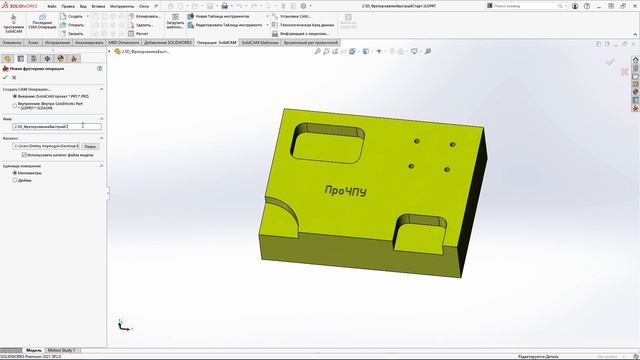Select the Миллиметры (Millimeters) units radio button
640x360 pixels.
(x=15, y=173)
